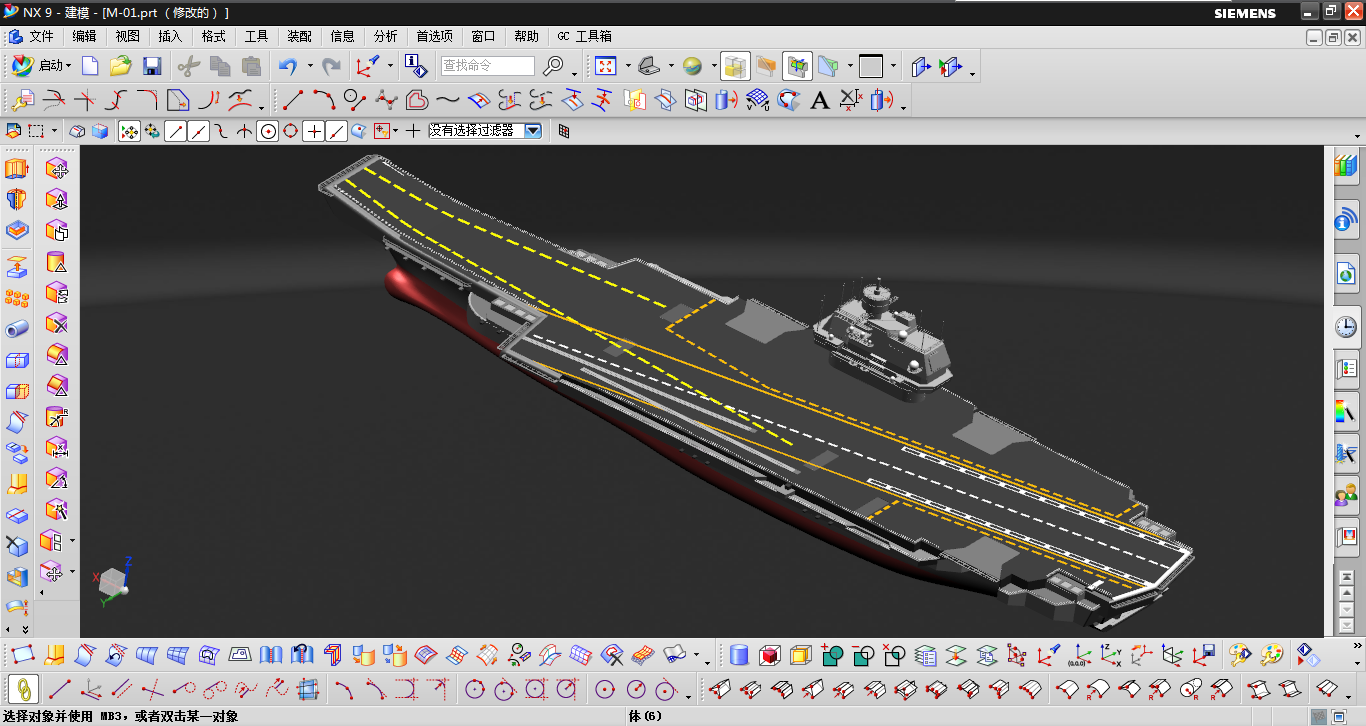Open the object information icon
This screenshot has height=726, width=1366.
(x=416, y=66)
